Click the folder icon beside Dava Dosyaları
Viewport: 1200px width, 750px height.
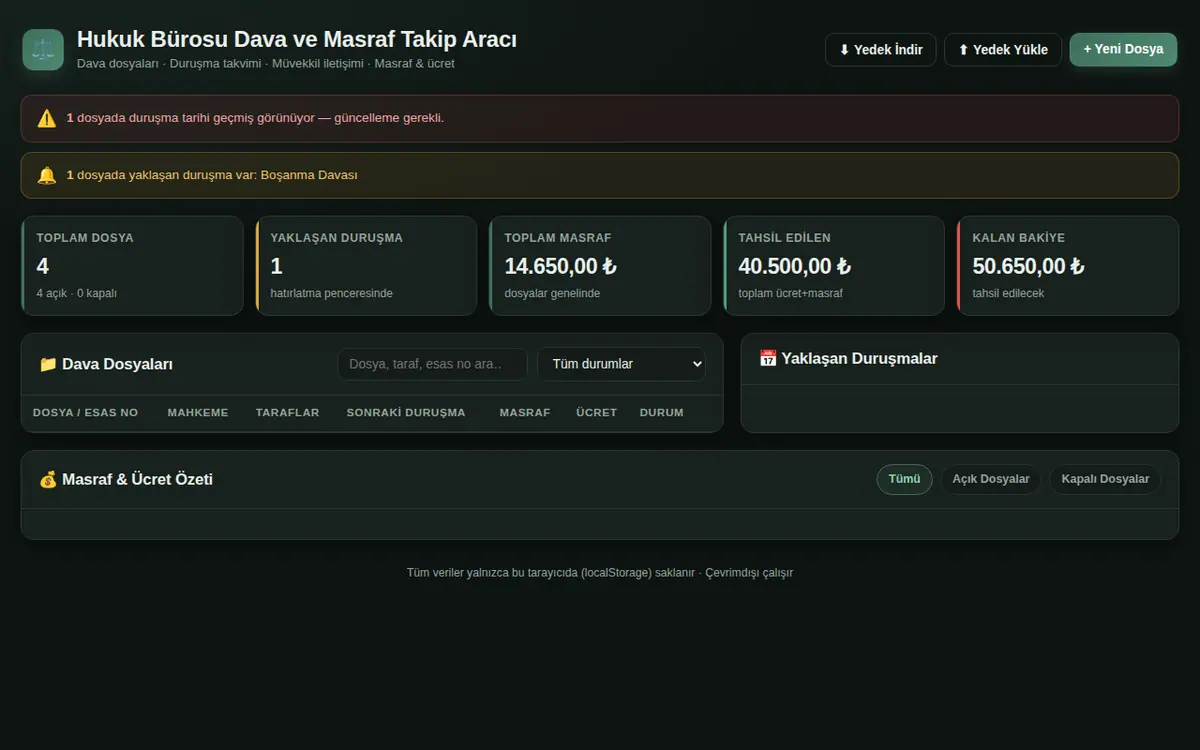pos(48,364)
